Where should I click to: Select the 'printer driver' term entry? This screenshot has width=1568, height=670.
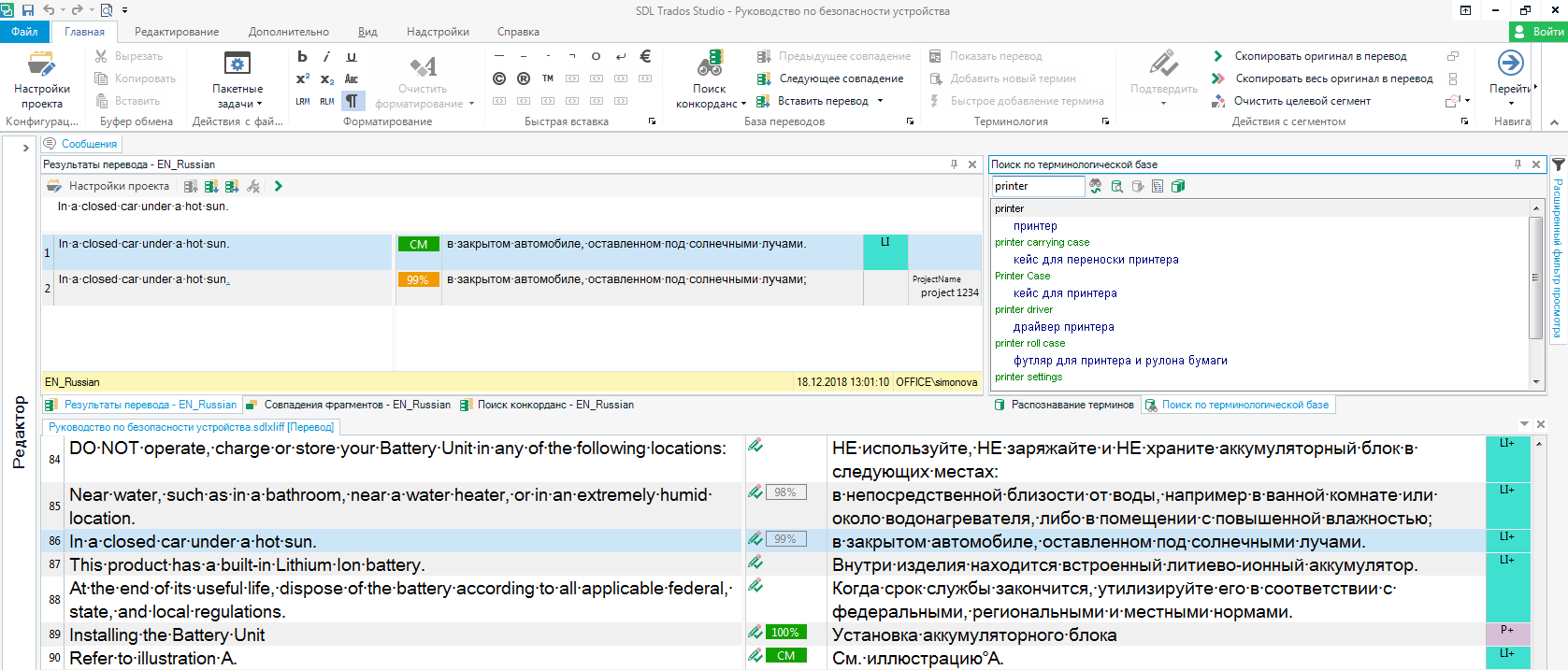[1024, 309]
